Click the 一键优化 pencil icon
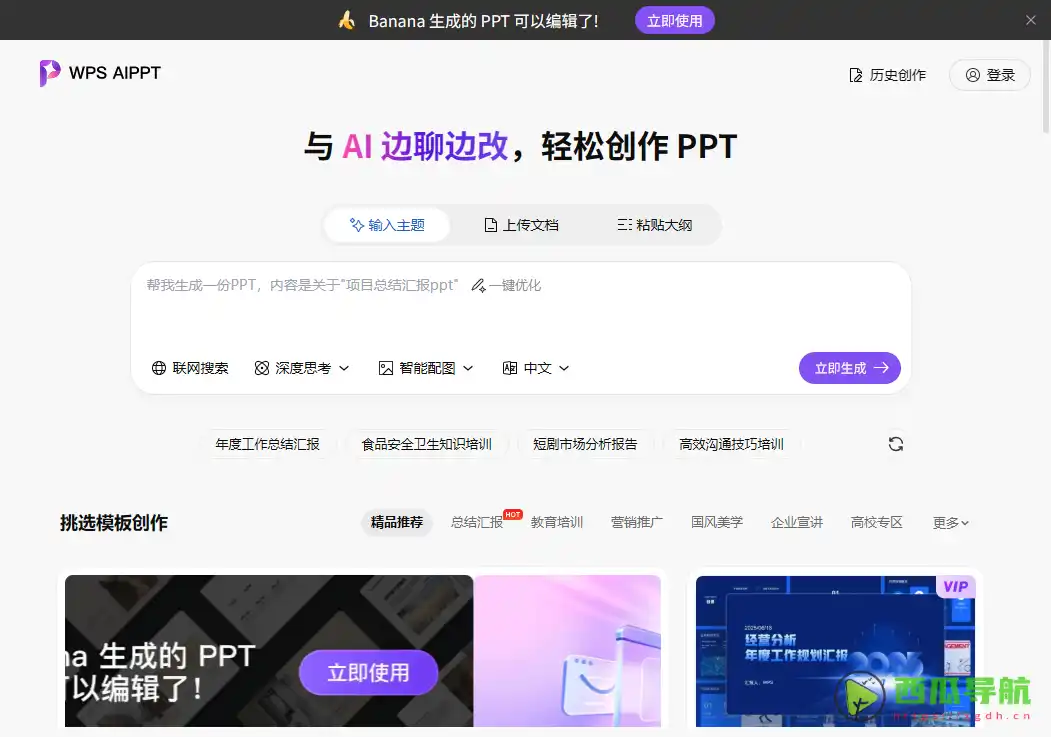This screenshot has height=737, width=1051. tap(479, 285)
